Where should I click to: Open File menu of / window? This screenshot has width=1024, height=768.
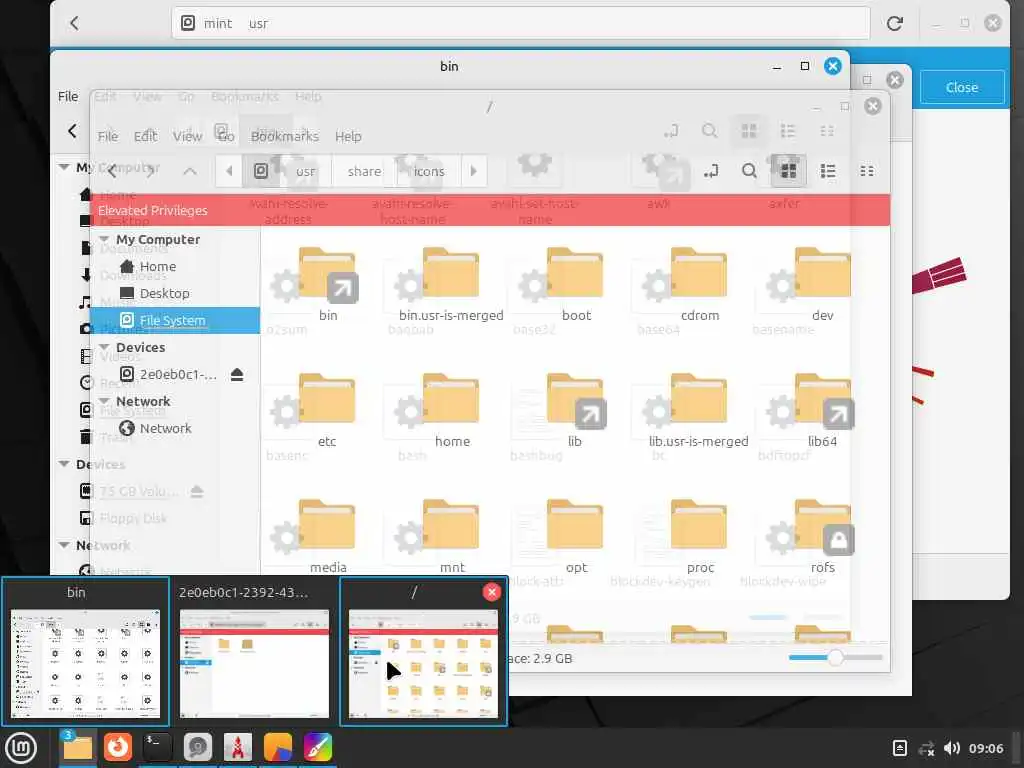coord(108,136)
